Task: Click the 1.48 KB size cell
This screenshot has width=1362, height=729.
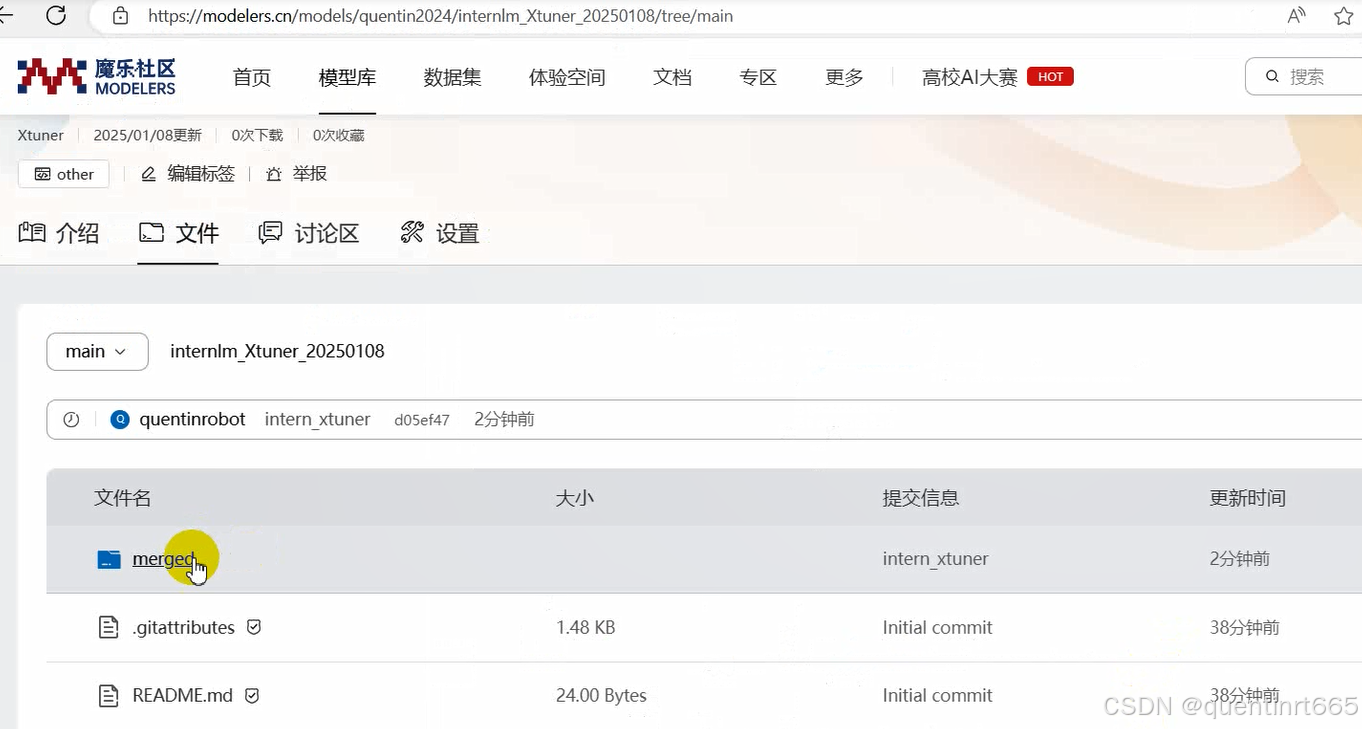Action: [x=585, y=628]
